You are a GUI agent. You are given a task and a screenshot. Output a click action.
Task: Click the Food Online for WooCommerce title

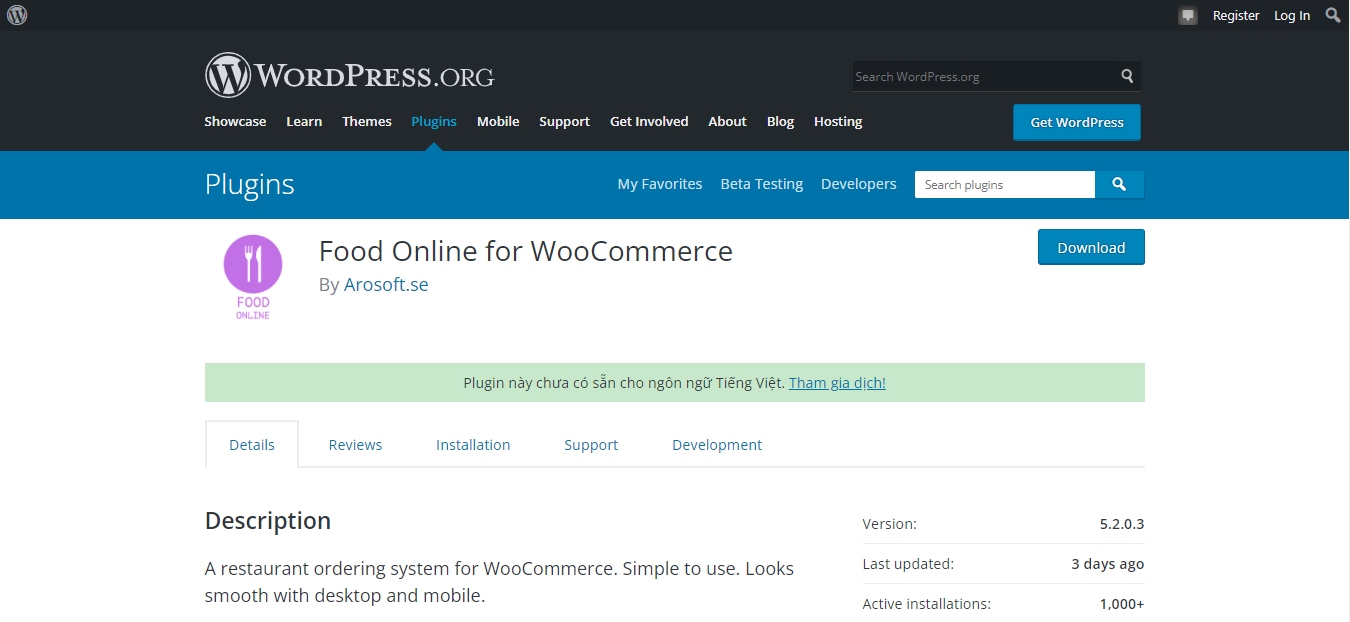526,251
